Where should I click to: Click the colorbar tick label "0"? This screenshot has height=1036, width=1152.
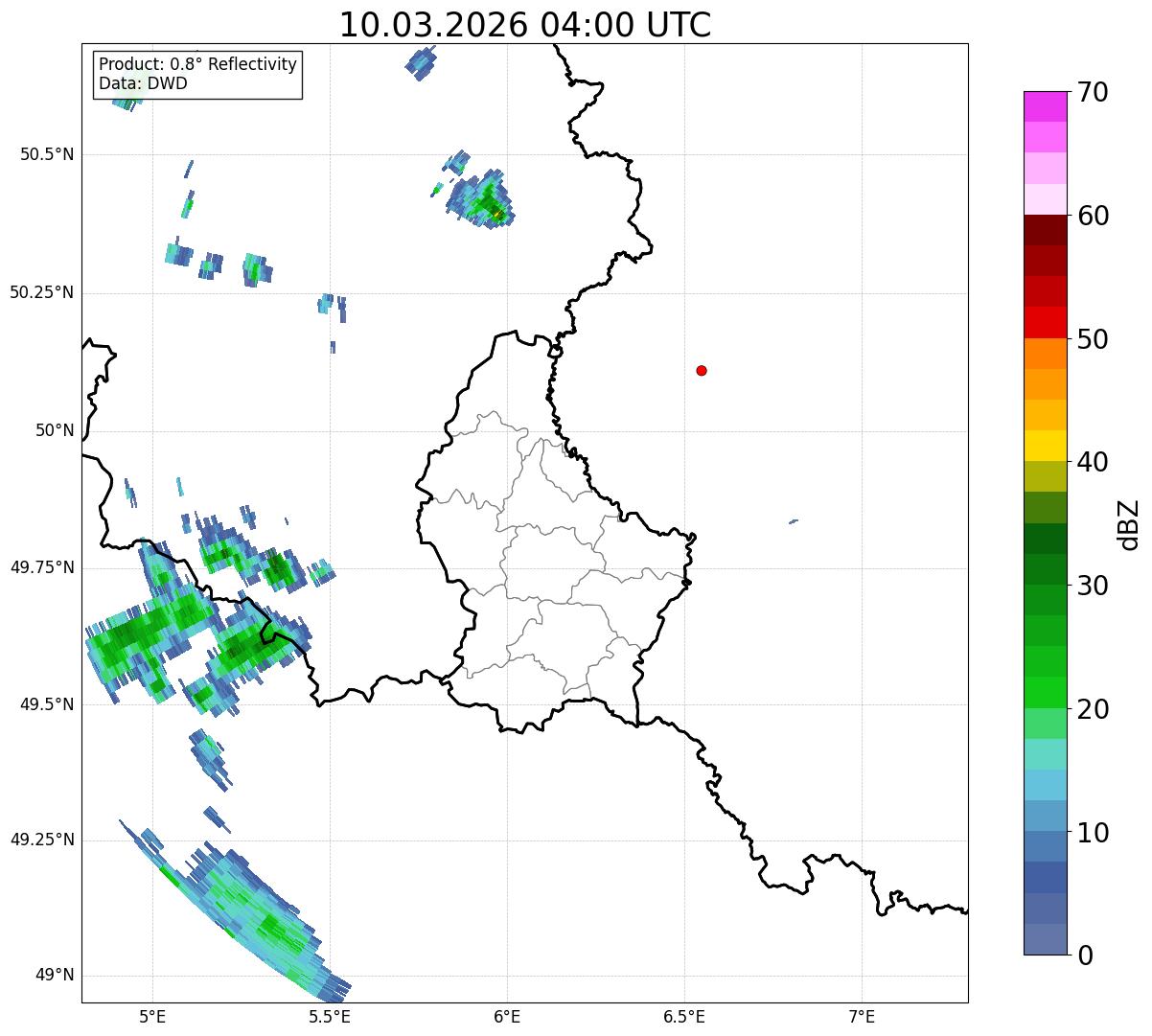pos(1084,955)
